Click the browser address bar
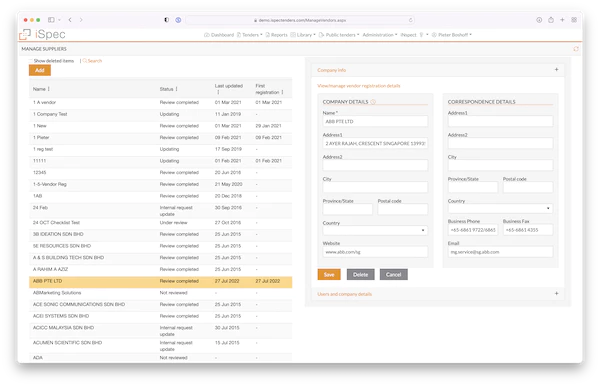The width and height of the screenshot is (600, 386). (300, 20)
